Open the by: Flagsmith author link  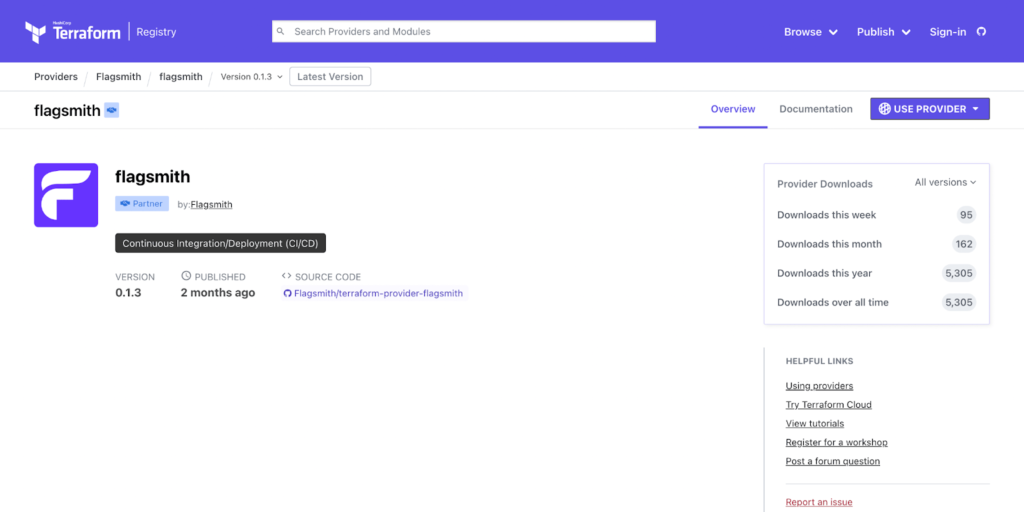click(211, 204)
